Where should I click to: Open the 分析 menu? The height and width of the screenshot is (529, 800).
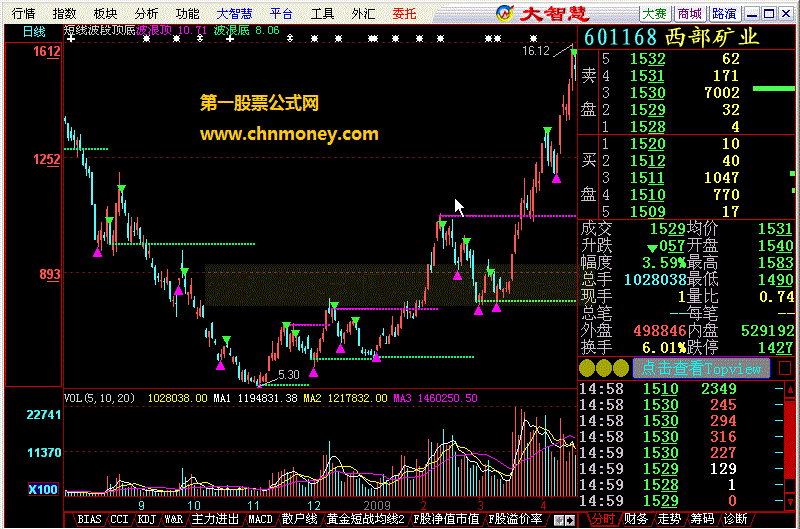[x=146, y=13]
